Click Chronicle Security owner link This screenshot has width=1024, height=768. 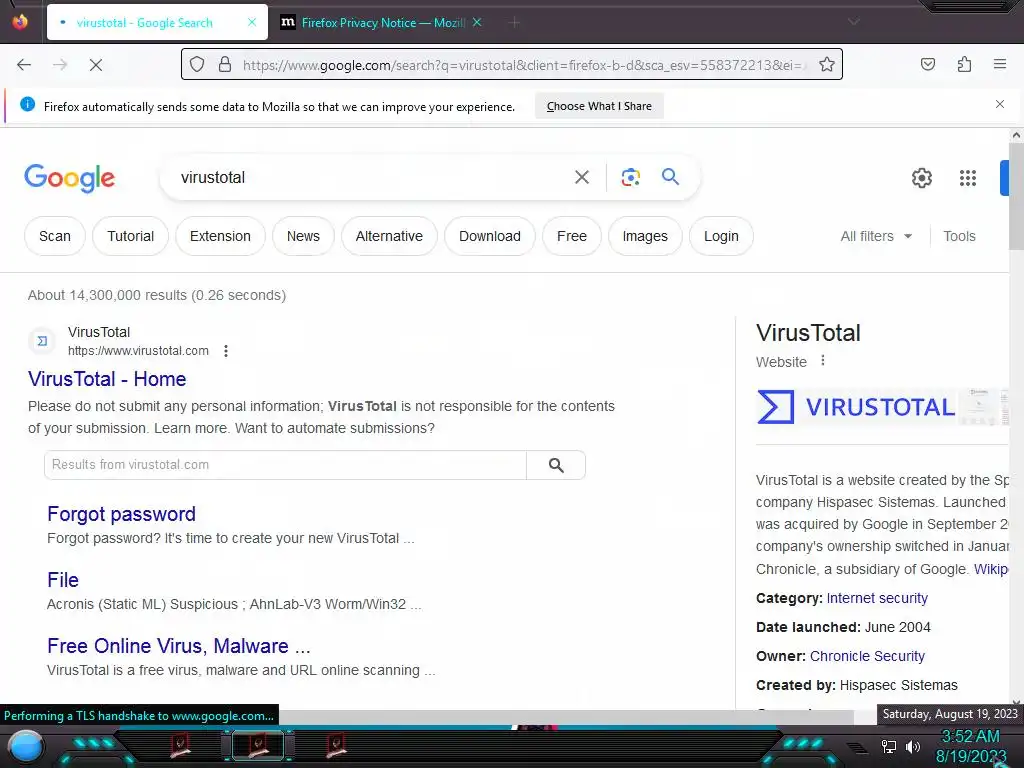point(867,656)
